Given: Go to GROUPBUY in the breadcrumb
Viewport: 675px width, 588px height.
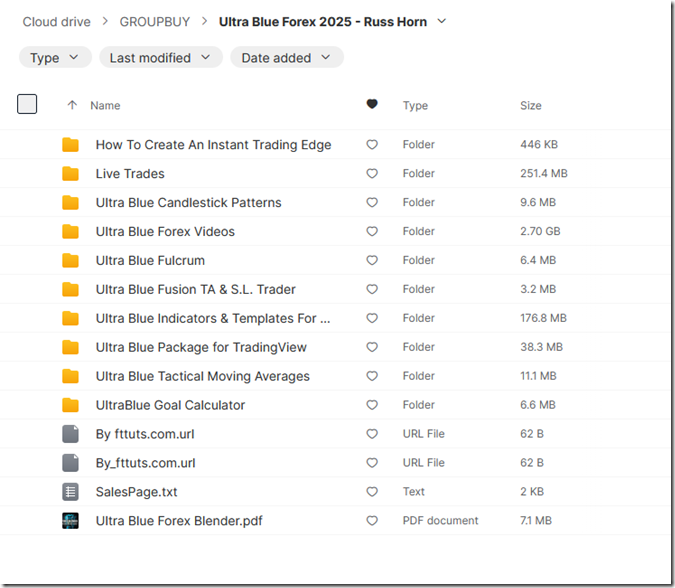Looking at the screenshot, I should [155, 22].
